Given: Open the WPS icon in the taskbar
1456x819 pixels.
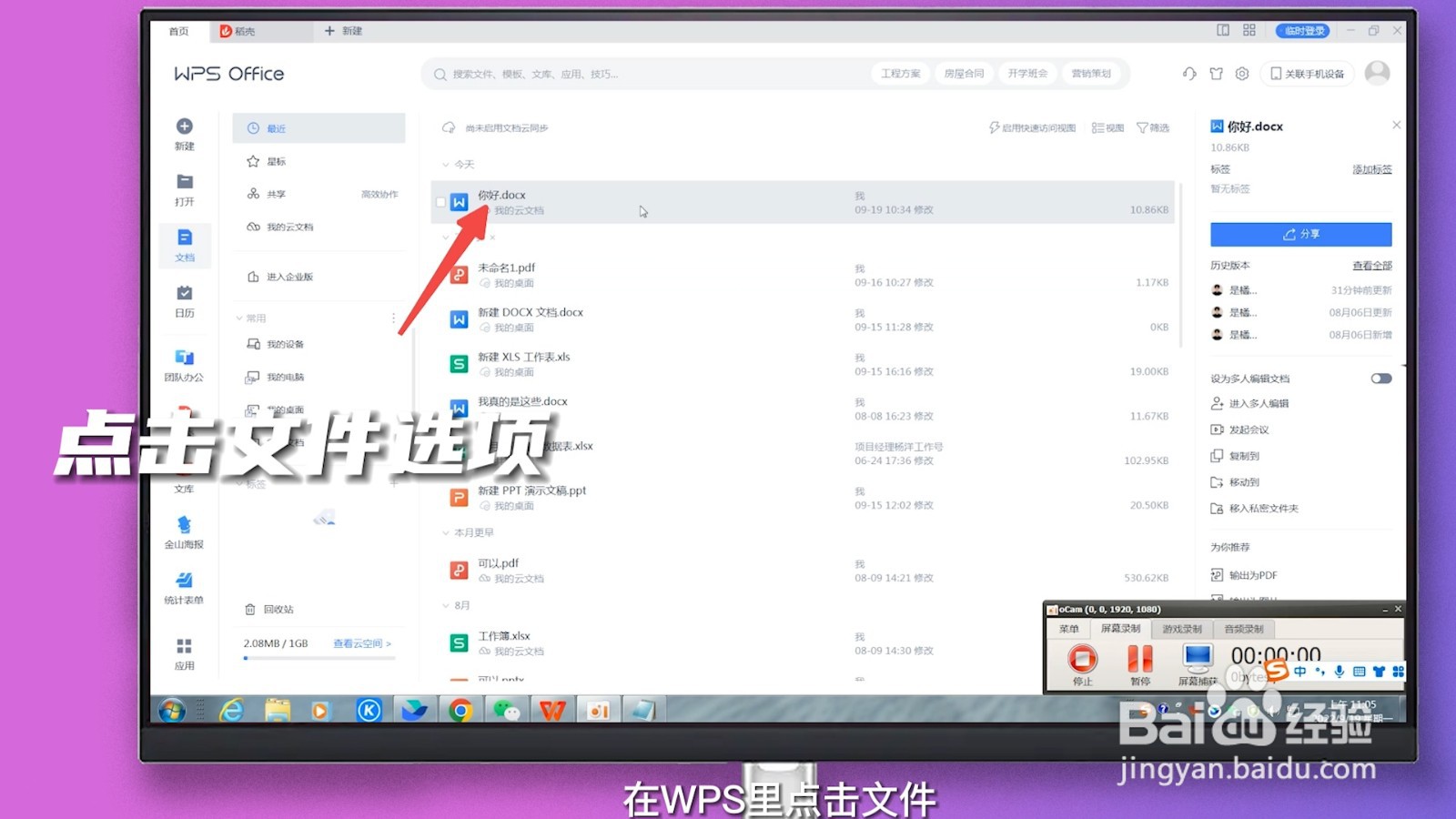Looking at the screenshot, I should click(552, 710).
